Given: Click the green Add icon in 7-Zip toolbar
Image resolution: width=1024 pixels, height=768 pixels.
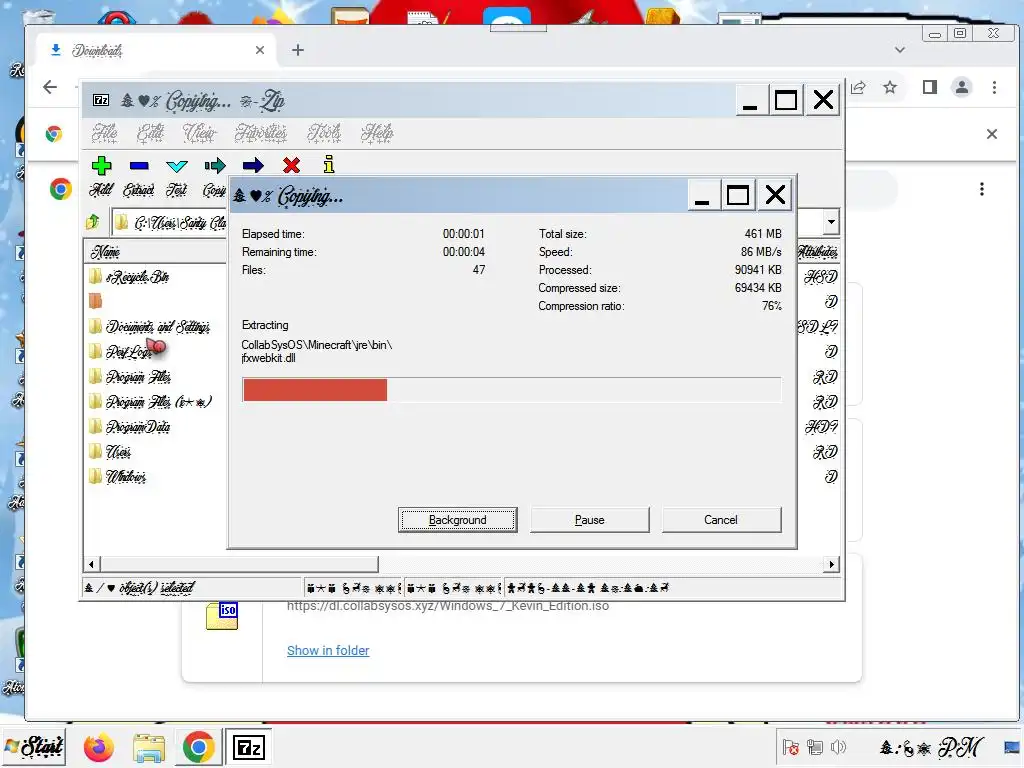Looking at the screenshot, I should click(x=101, y=166).
